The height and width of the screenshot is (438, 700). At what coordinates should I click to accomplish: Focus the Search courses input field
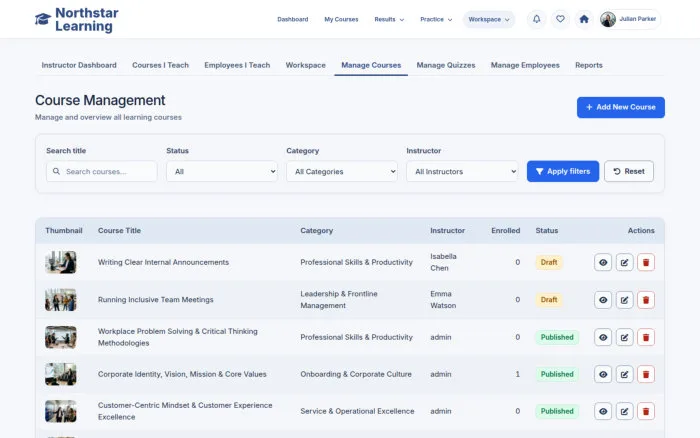pos(102,171)
